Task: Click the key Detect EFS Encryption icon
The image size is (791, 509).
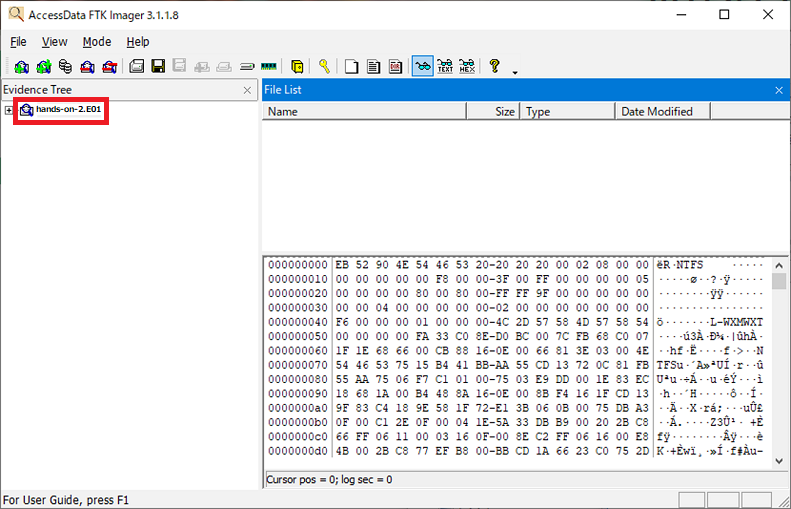Action: click(x=324, y=66)
